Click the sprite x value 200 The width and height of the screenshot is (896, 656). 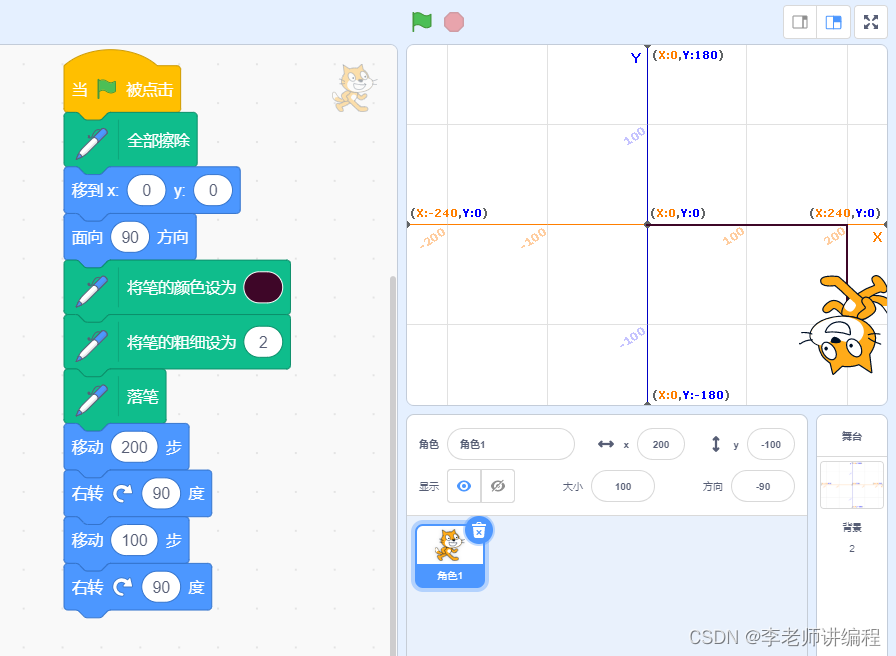pyautogui.click(x=661, y=444)
